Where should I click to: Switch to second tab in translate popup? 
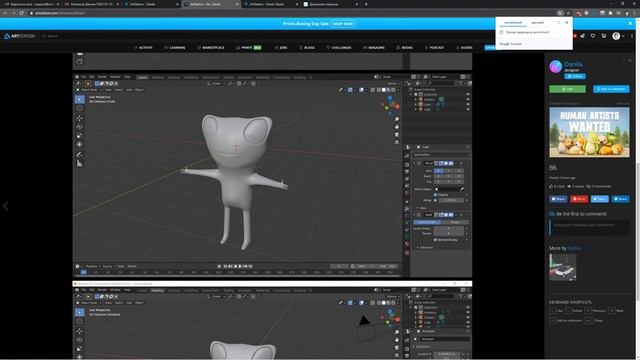(538, 22)
